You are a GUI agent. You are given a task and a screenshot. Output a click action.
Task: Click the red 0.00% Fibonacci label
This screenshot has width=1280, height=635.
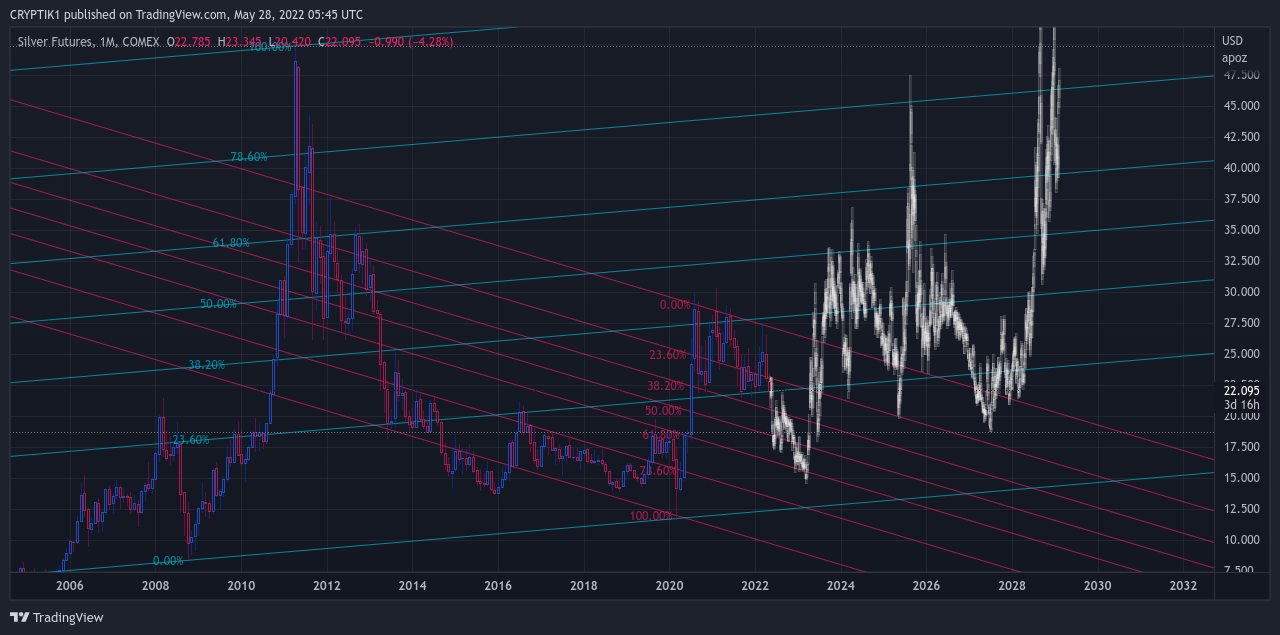click(676, 305)
